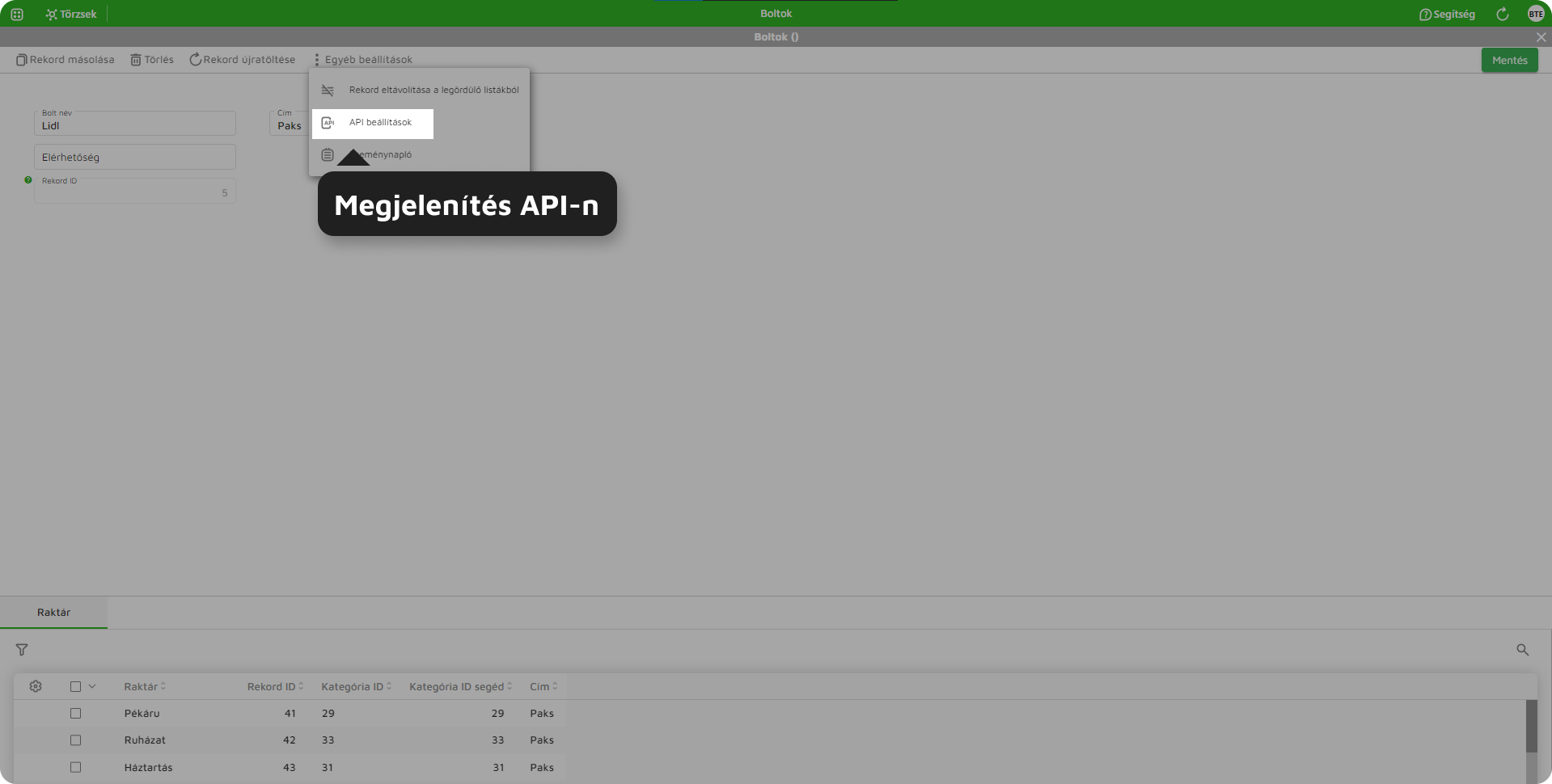Viewport: 1552px width, 784px height.
Task: Click the Rekord ID field
Action: (135, 191)
